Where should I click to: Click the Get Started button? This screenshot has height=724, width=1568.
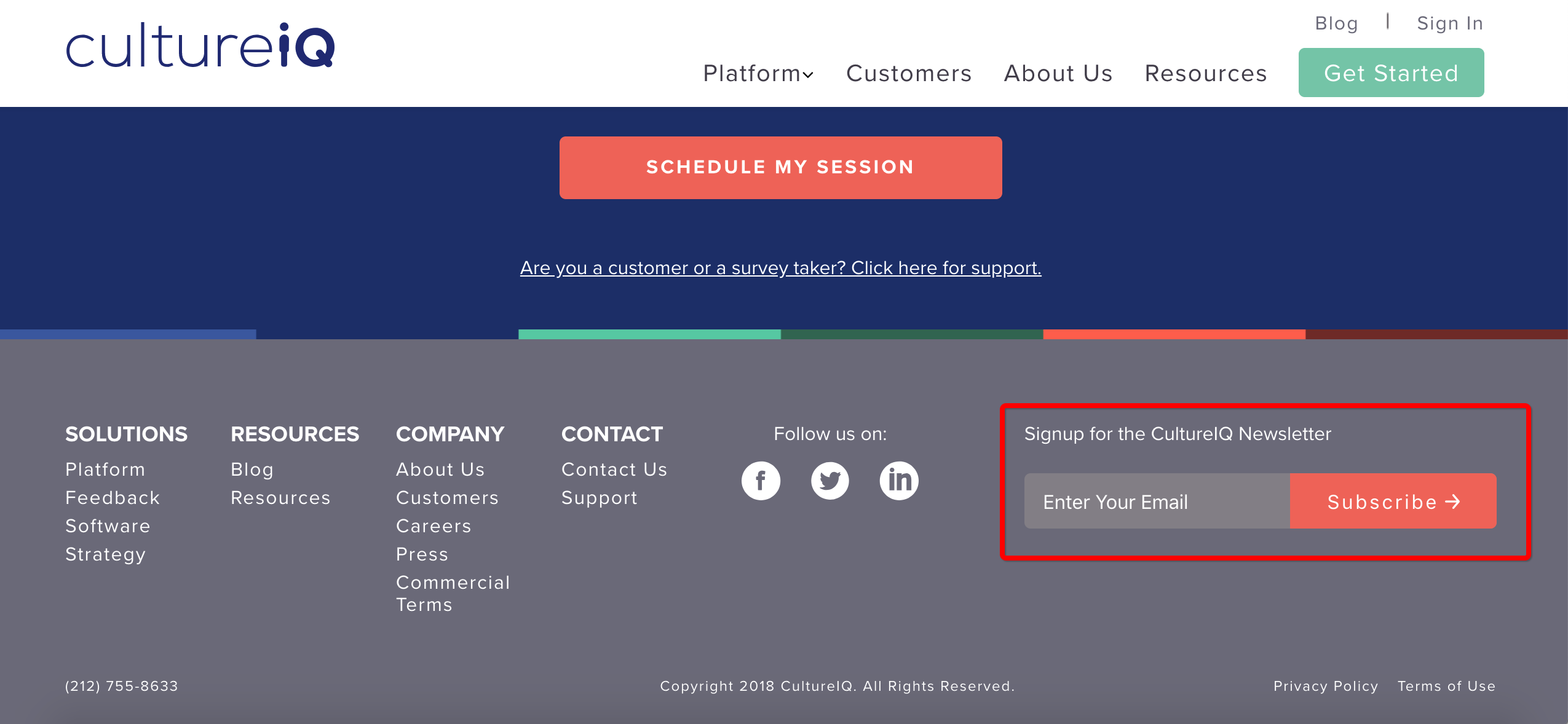pyautogui.click(x=1391, y=73)
